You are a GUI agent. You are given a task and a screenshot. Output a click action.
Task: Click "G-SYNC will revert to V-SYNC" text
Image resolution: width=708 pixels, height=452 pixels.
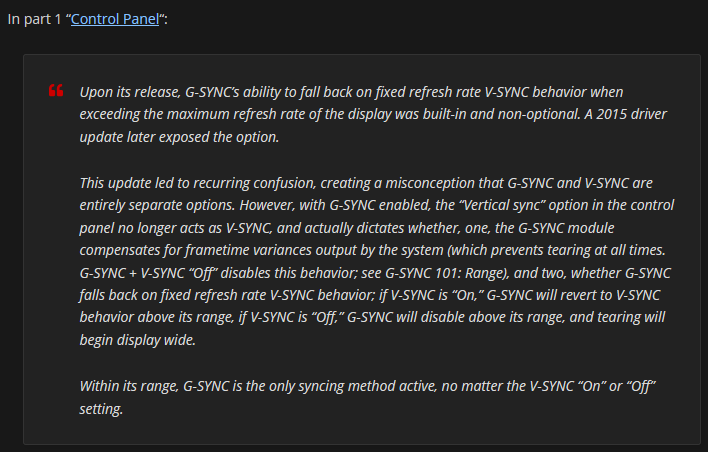pyautogui.click(x=573, y=295)
